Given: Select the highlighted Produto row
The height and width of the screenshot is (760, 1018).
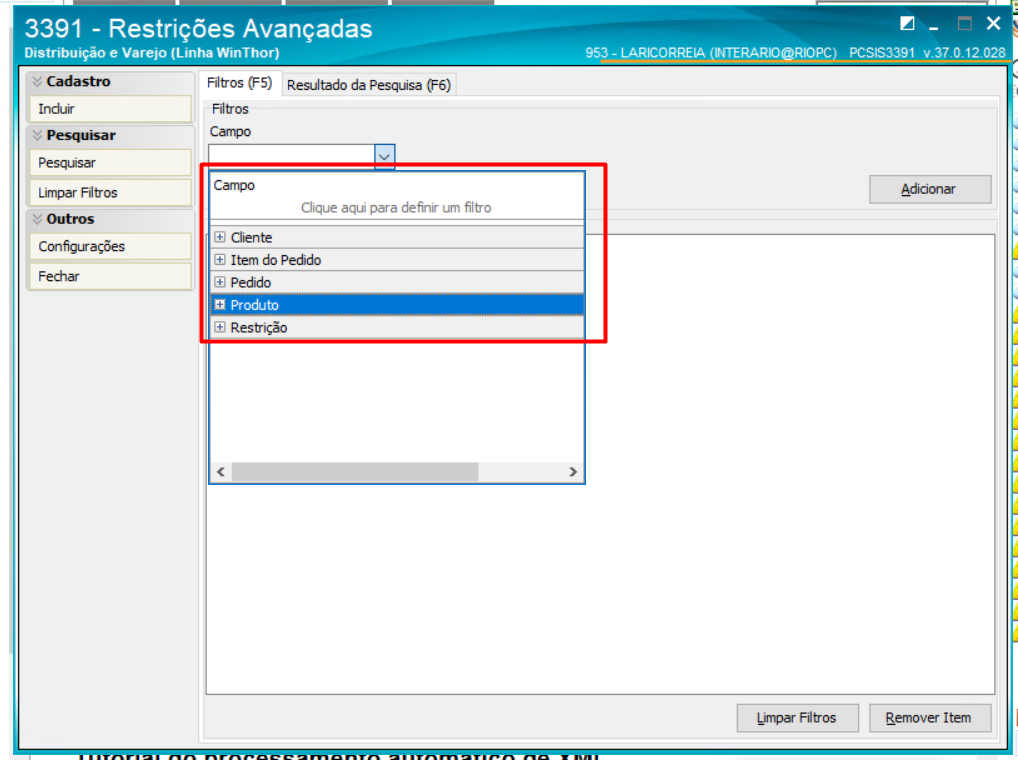Looking at the screenshot, I should [x=397, y=305].
